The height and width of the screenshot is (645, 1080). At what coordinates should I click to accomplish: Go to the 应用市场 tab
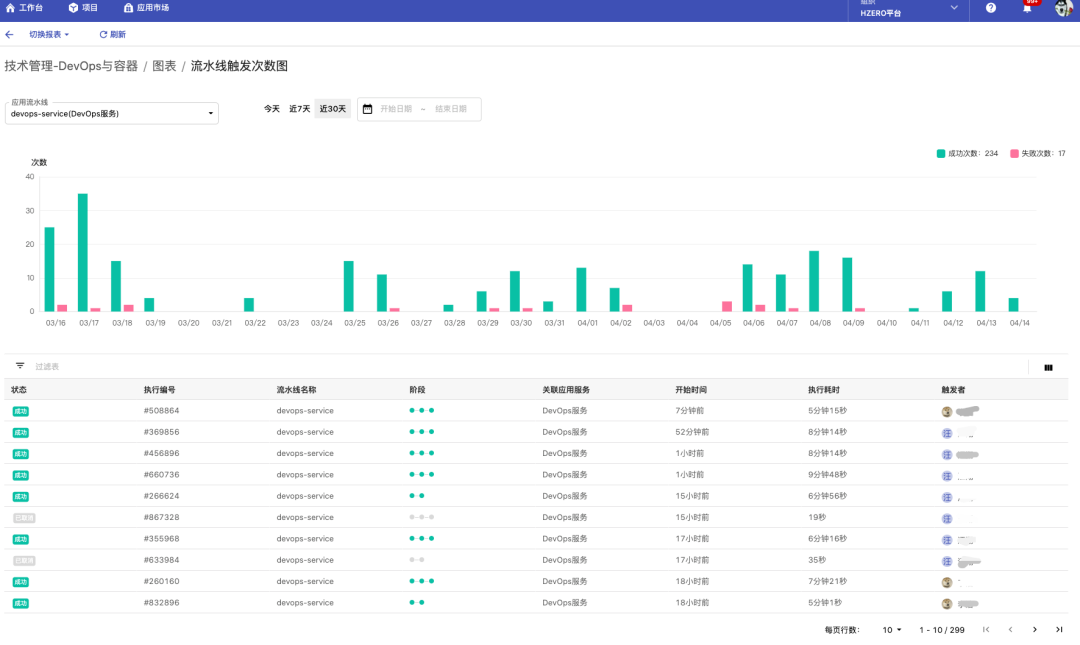146,8
